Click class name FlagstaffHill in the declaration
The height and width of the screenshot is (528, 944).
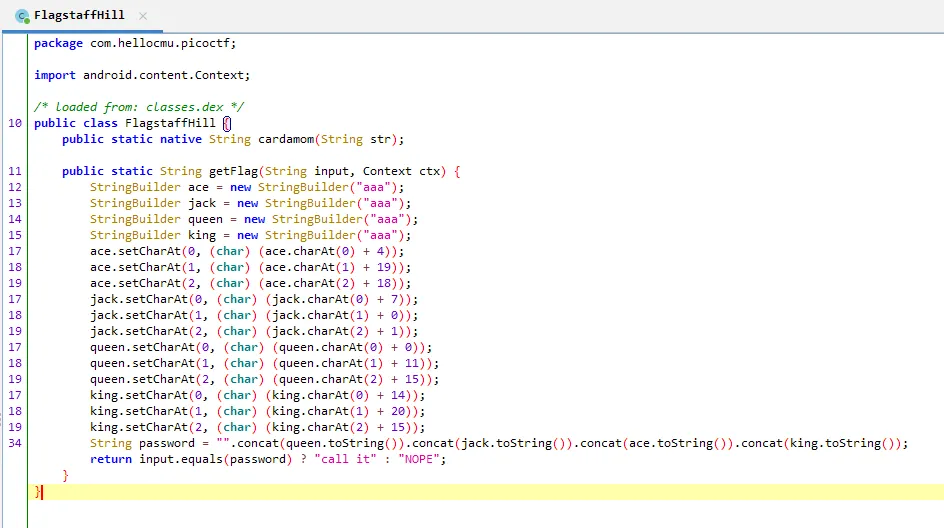[x=170, y=123]
